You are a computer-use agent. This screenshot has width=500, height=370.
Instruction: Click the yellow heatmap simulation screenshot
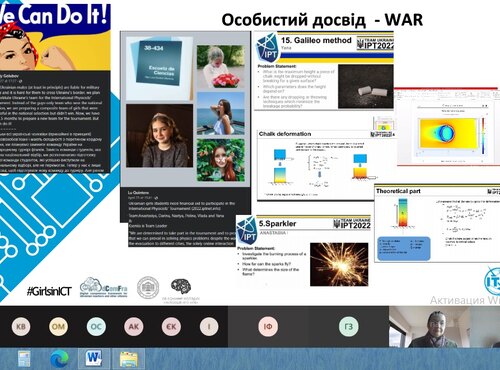[x=448, y=133]
